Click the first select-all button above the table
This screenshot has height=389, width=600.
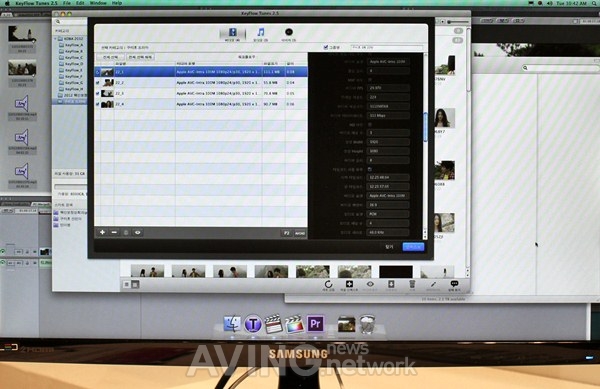pos(111,57)
